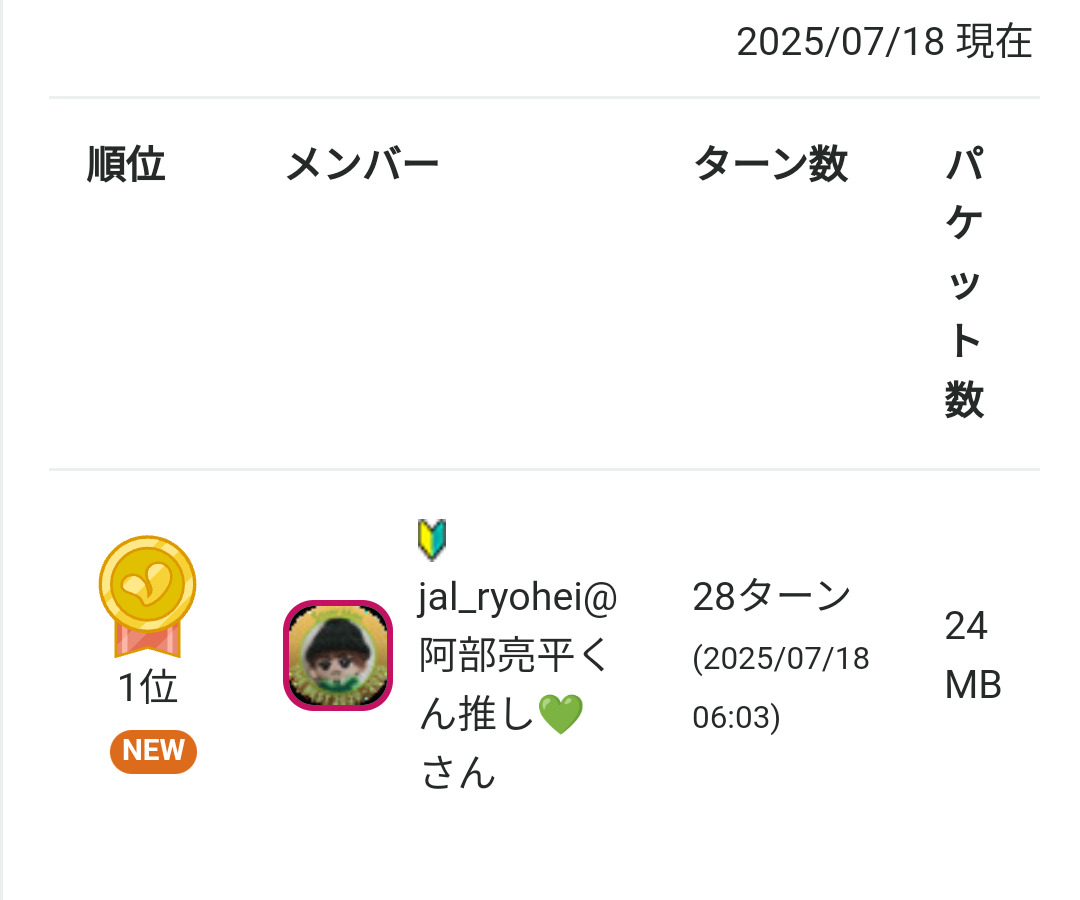Open the jal_ryohei@ member name link
The image size is (1080, 900).
click(517, 598)
